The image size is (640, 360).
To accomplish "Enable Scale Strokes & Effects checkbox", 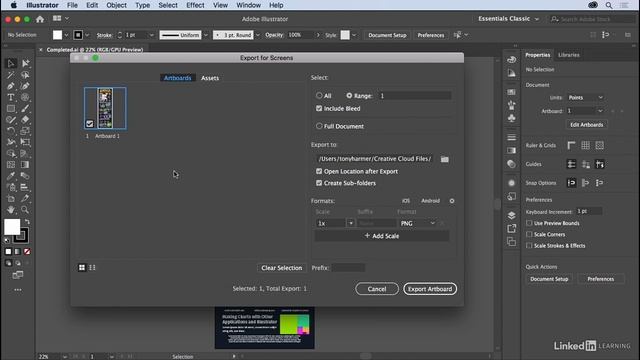I will (529, 246).
